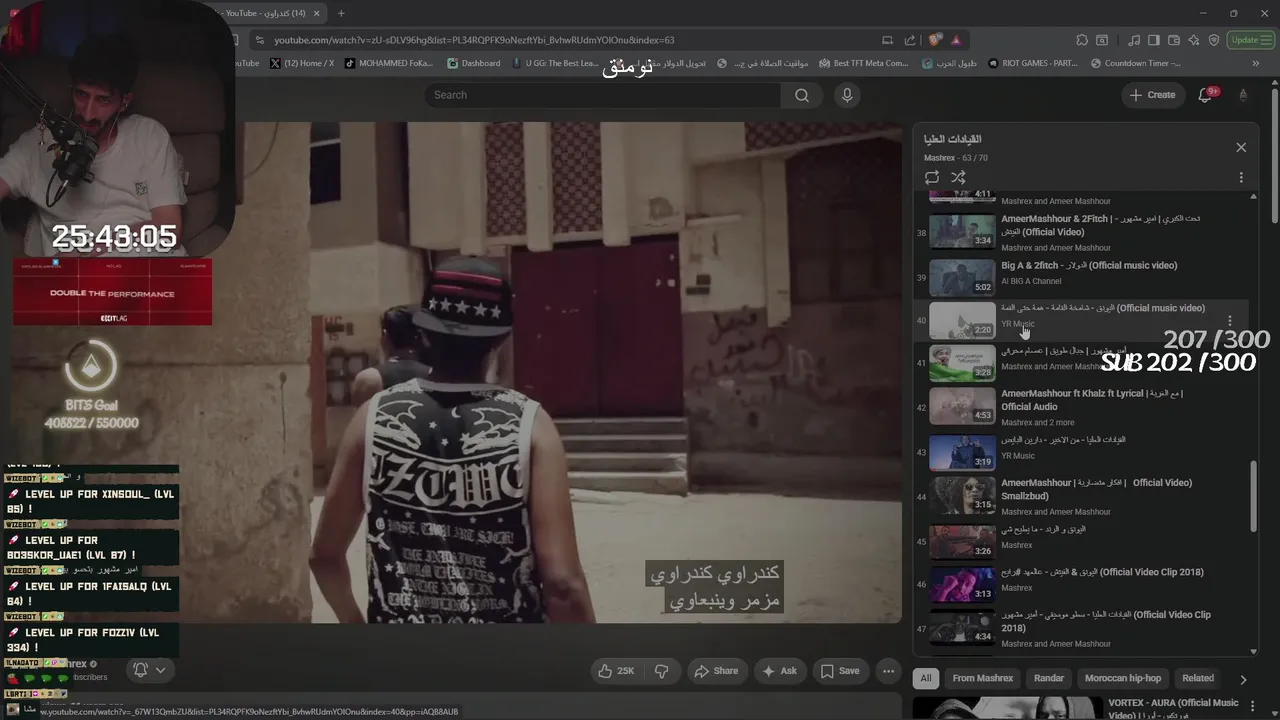This screenshot has height=720, width=1280.
Task: Open the Best TFT Meta Comps bookmark
Action: coord(863,63)
